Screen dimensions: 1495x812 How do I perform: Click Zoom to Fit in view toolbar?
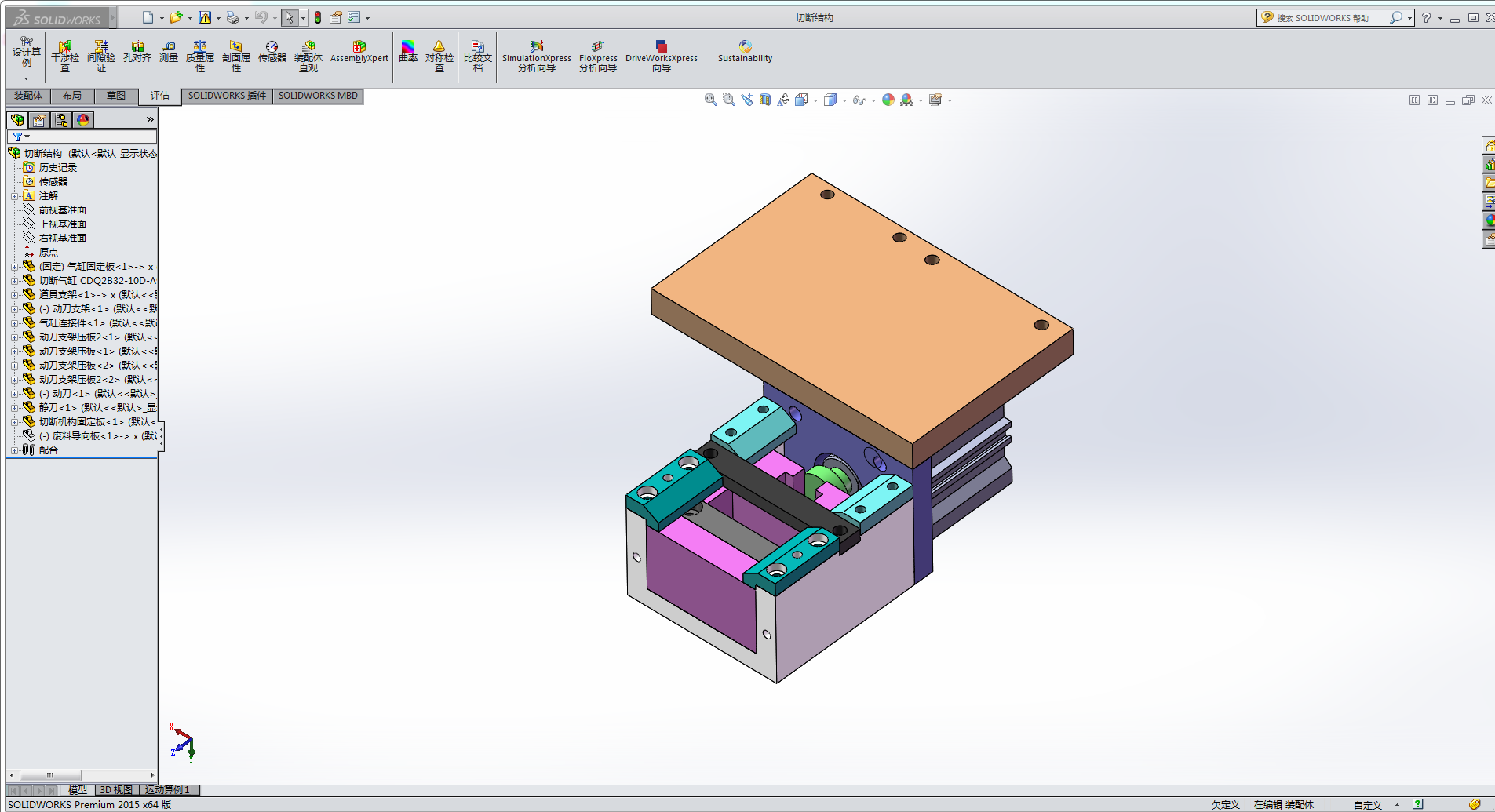click(710, 100)
